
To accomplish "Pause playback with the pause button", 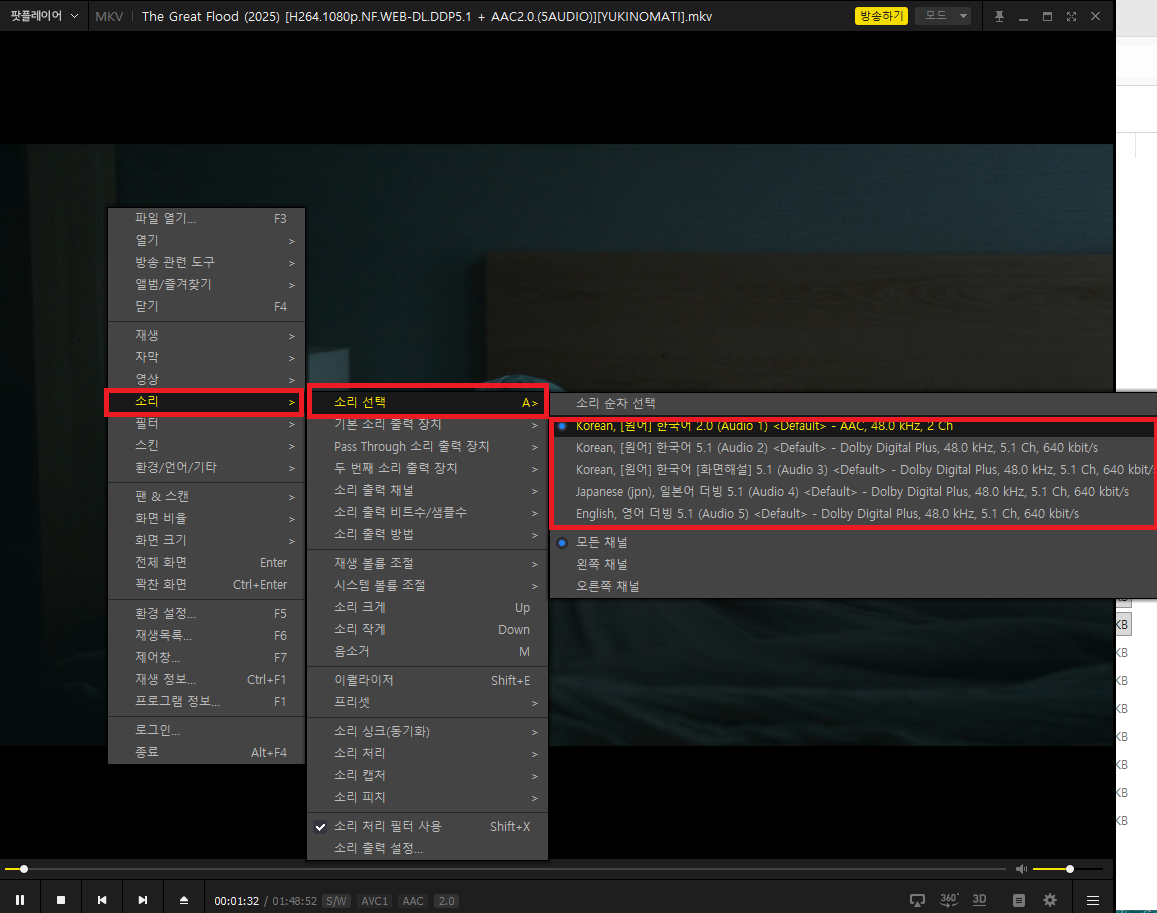I will click(x=20, y=900).
